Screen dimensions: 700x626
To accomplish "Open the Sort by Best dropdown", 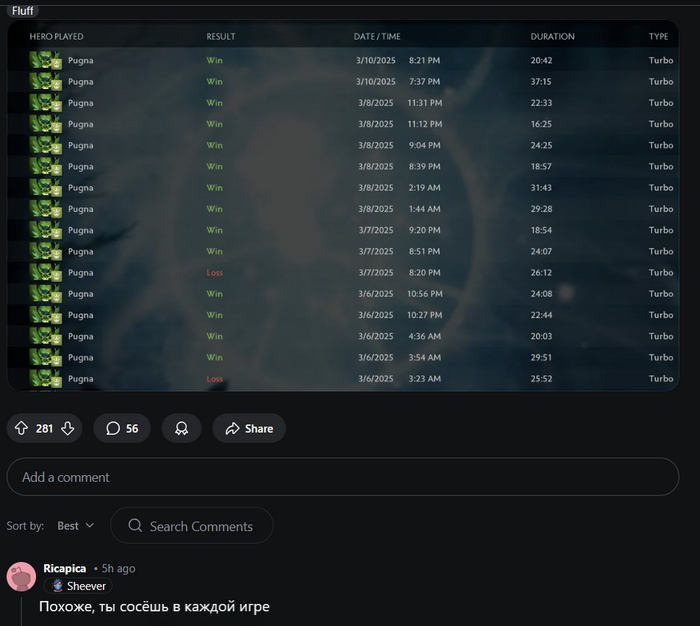I will 75,526.
